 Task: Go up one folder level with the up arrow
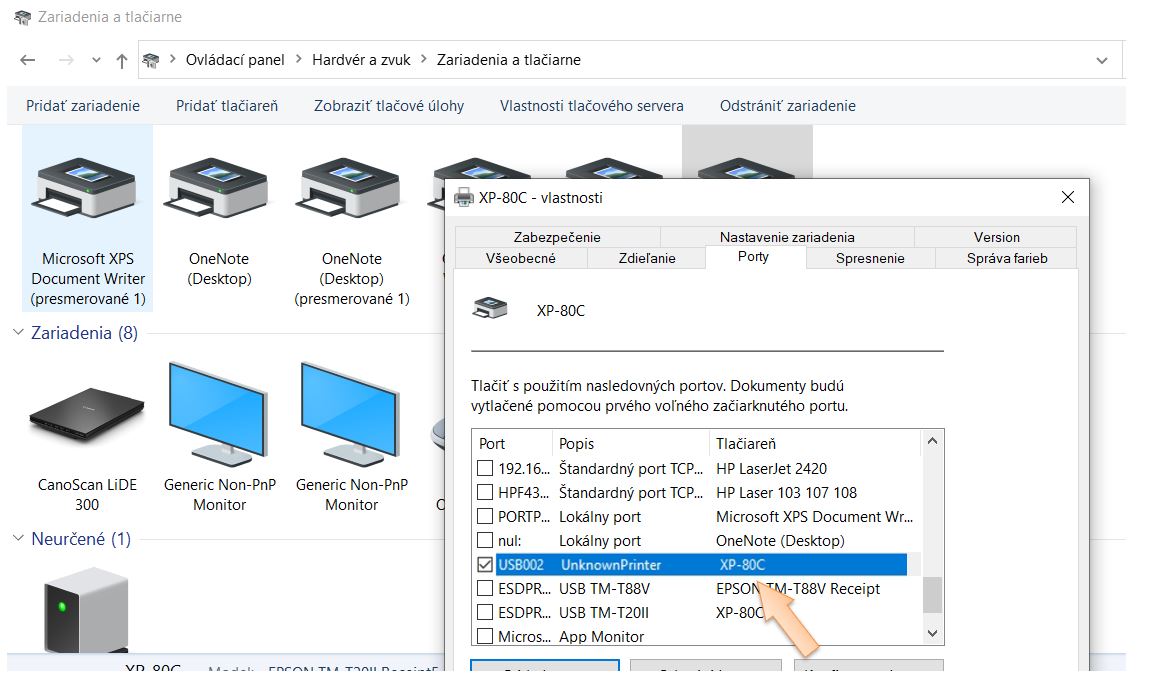(122, 60)
